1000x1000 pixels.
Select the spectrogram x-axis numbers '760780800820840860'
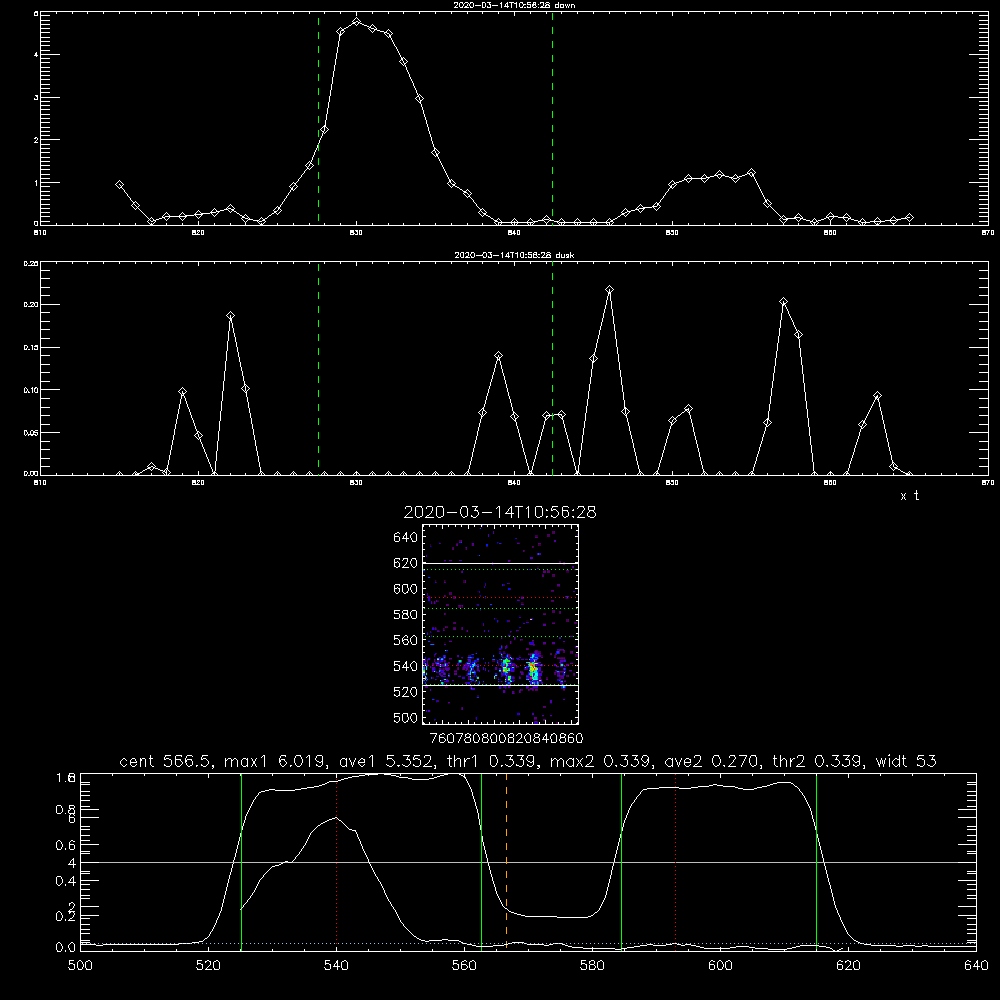point(506,739)
